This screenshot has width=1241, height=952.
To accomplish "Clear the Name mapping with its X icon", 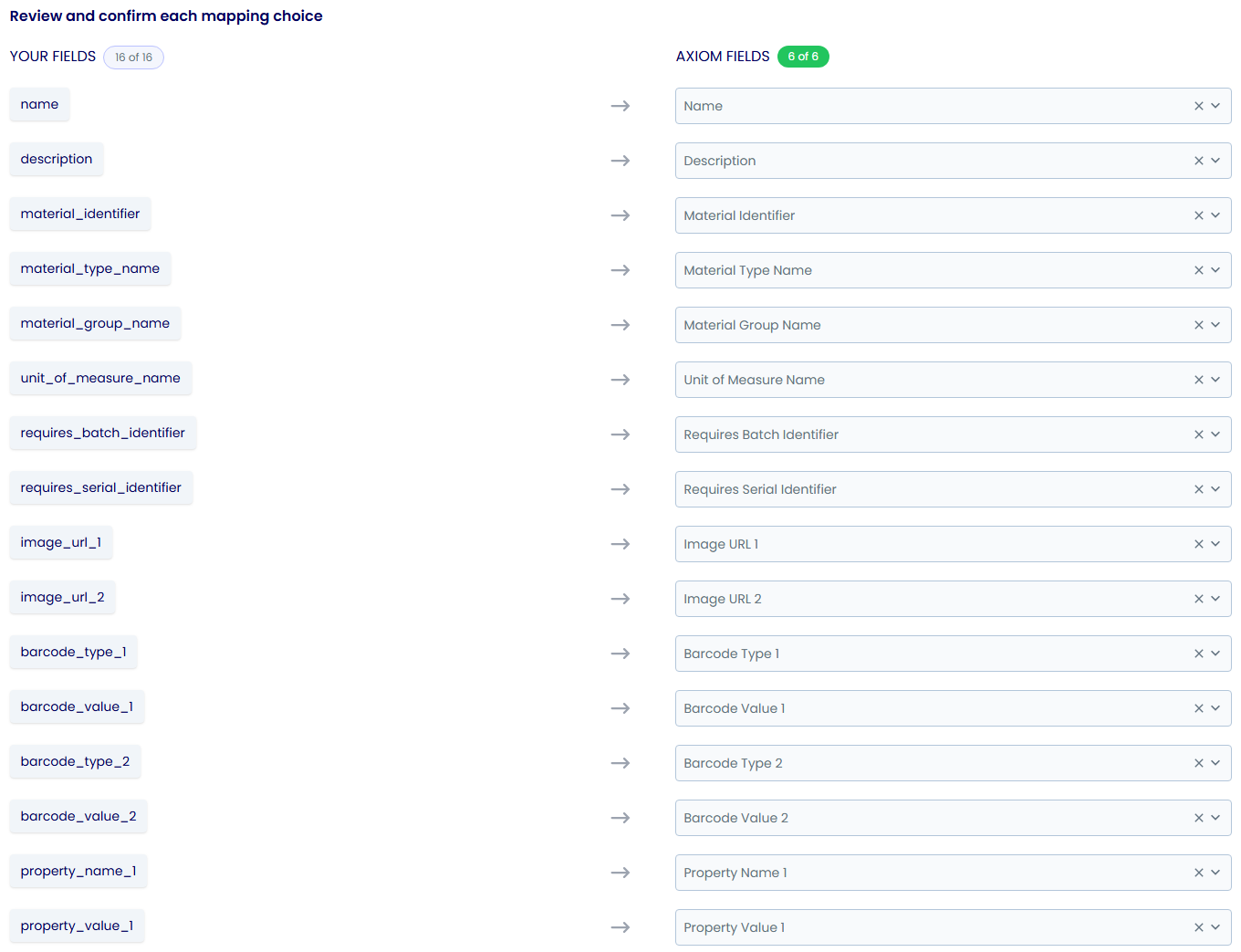I will coord(1199,106).
